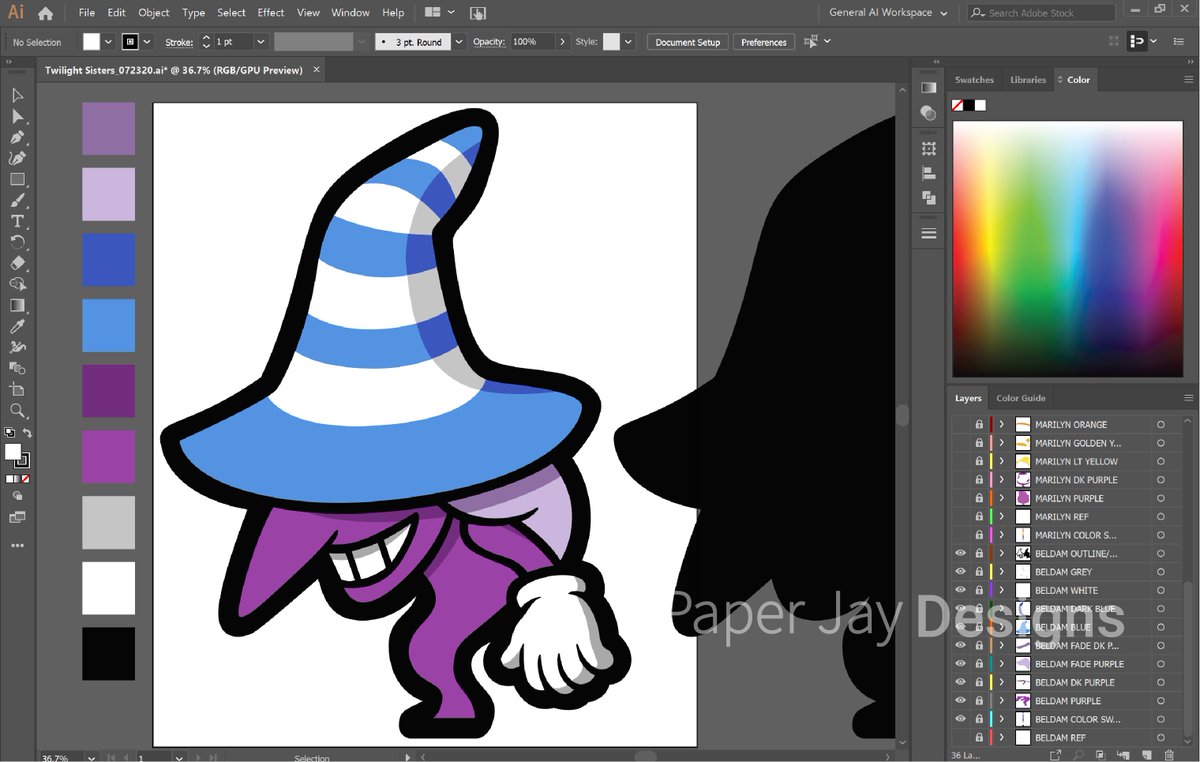
Task: Select the Direct Selection tool
Action: pyautogui.click(x=17, y=116)
